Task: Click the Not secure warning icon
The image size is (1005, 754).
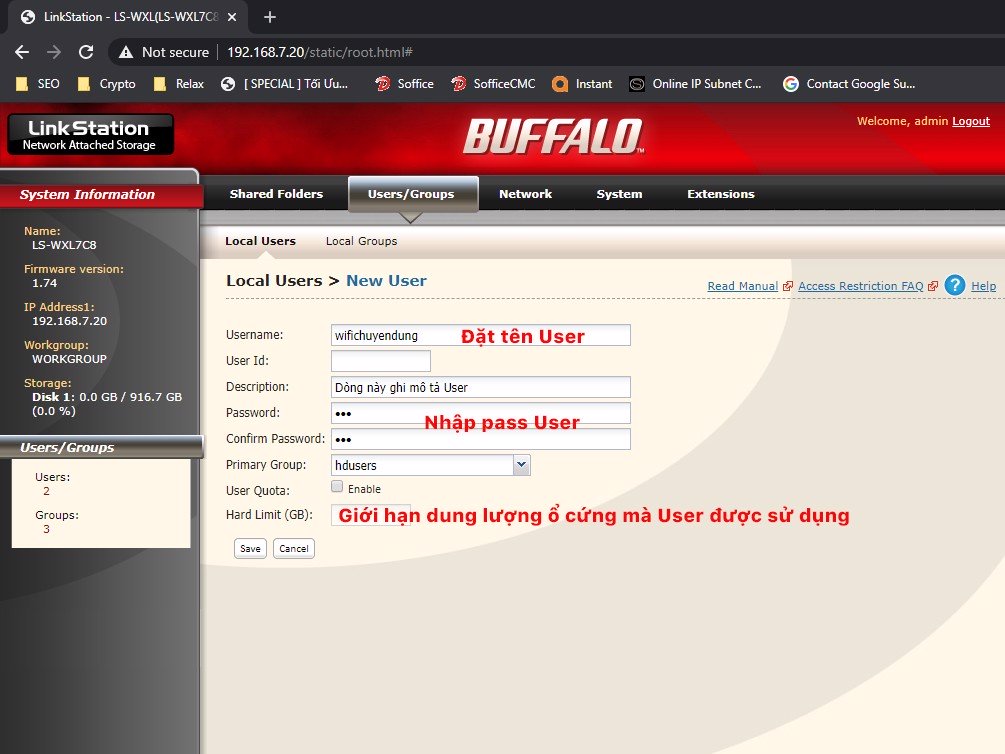Action: [126, 52]
